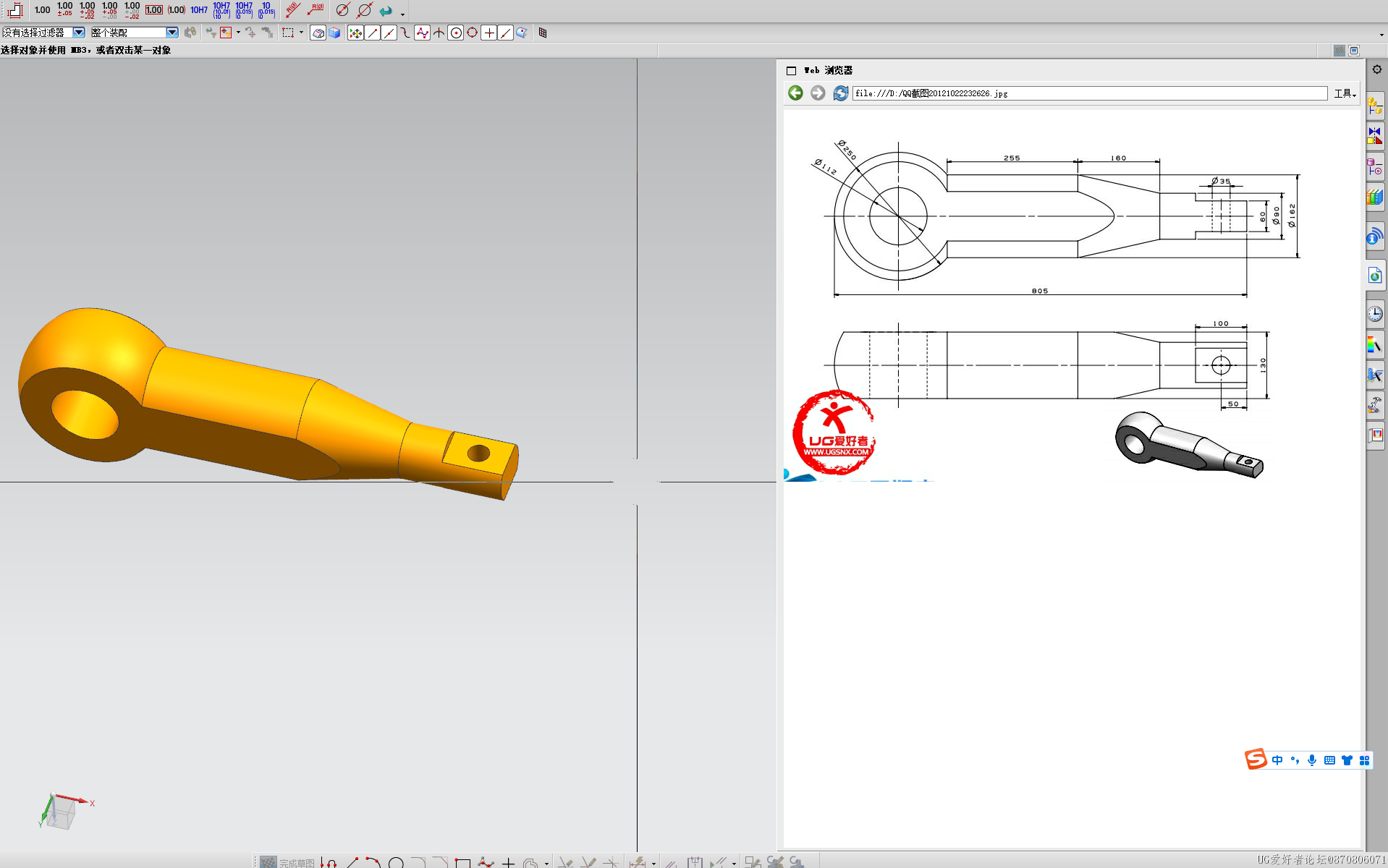
Task: Select the boxed 1.00 basic dimension style
Action: (x=154, y=10)
